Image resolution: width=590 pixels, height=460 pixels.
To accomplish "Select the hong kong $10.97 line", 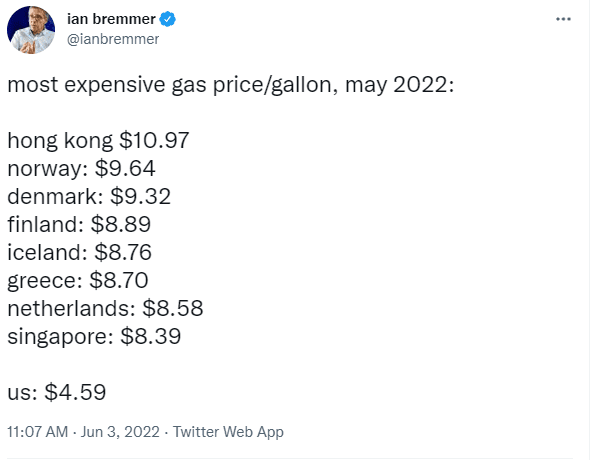I will [x=98, y=141].
